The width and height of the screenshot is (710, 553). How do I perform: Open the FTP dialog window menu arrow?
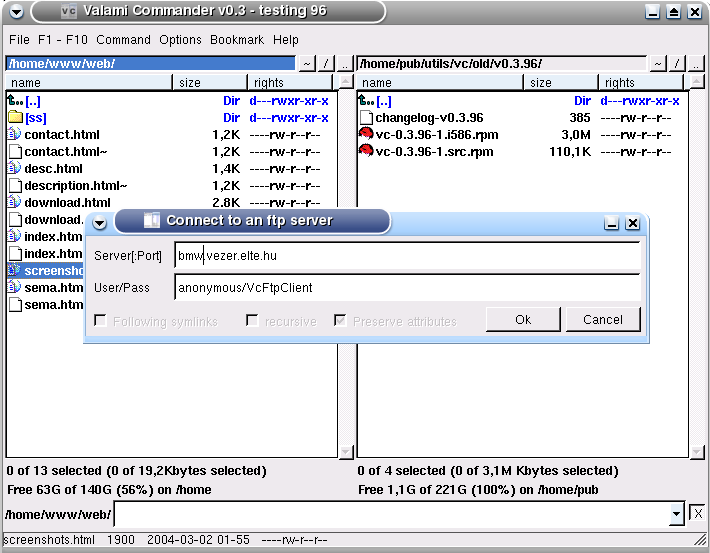pyautogui.click(x=99, y=223)
